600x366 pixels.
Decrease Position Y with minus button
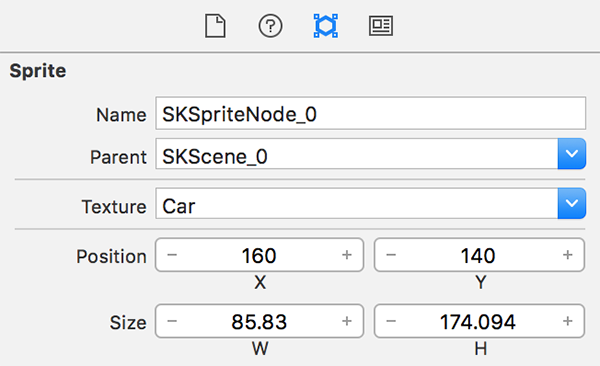[391, 255]
